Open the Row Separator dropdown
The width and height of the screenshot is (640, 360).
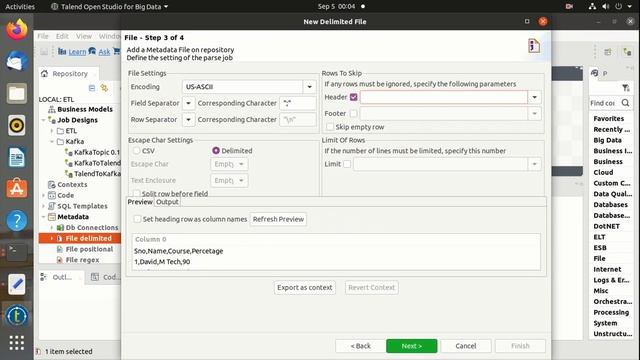pos(189,120)
